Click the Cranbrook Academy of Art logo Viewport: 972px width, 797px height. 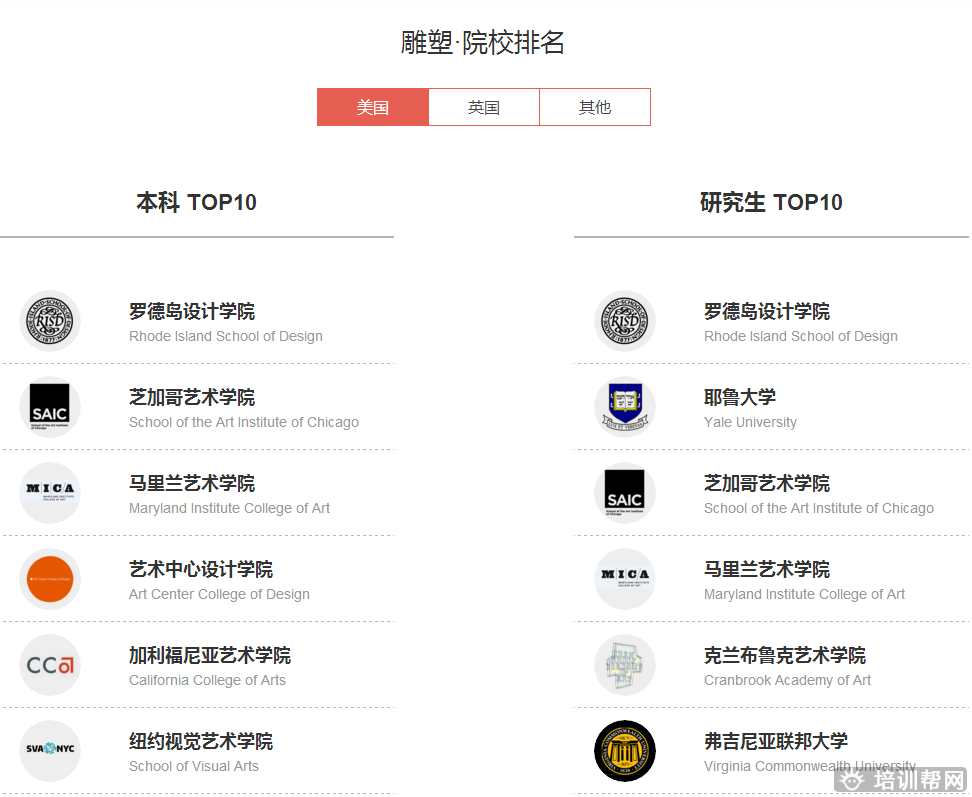(625, 665)
